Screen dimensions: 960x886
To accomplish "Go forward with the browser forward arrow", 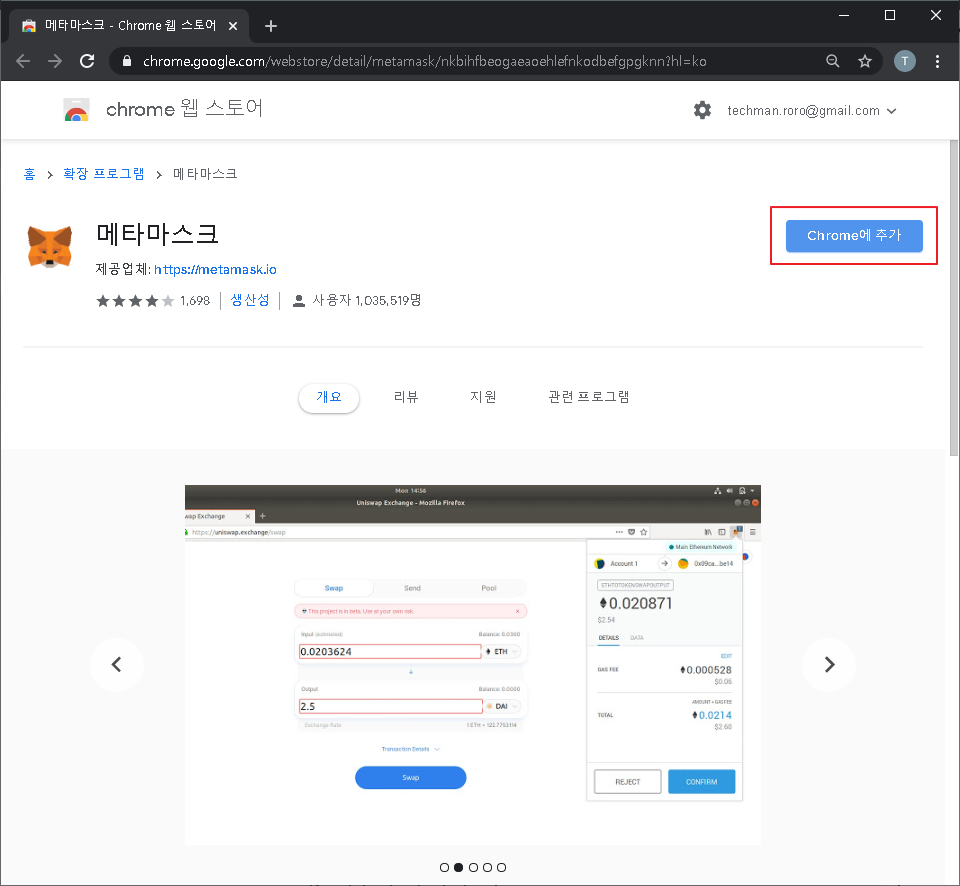I will 55,61.
